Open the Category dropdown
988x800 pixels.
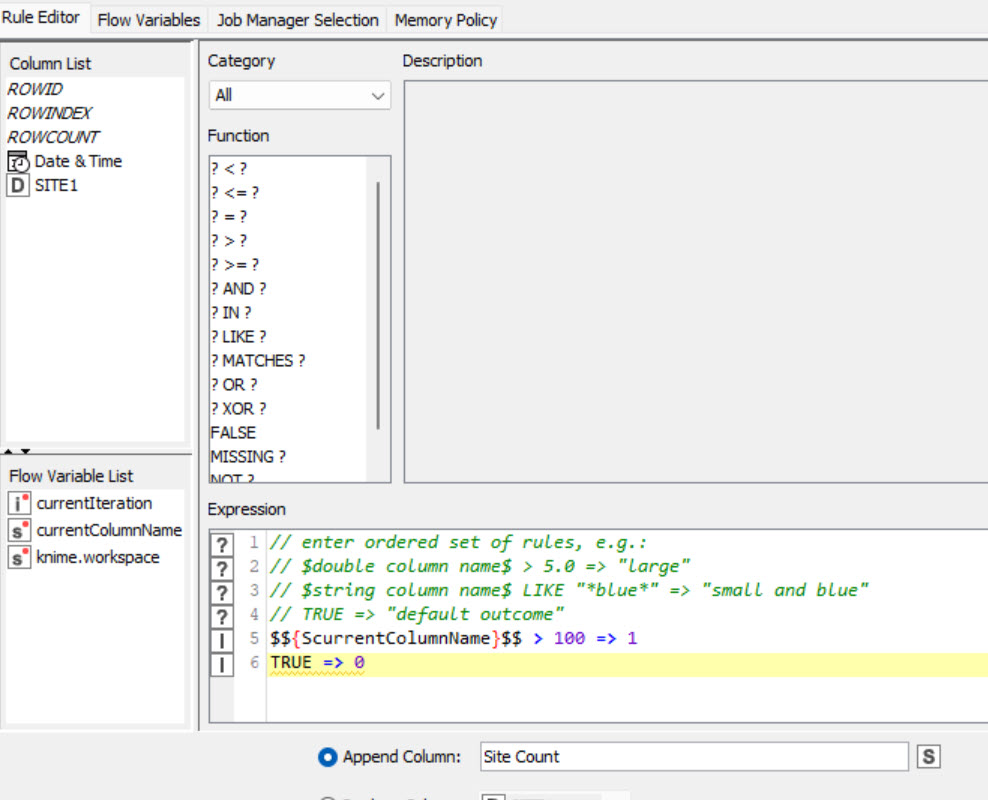[x=299, y=95]
